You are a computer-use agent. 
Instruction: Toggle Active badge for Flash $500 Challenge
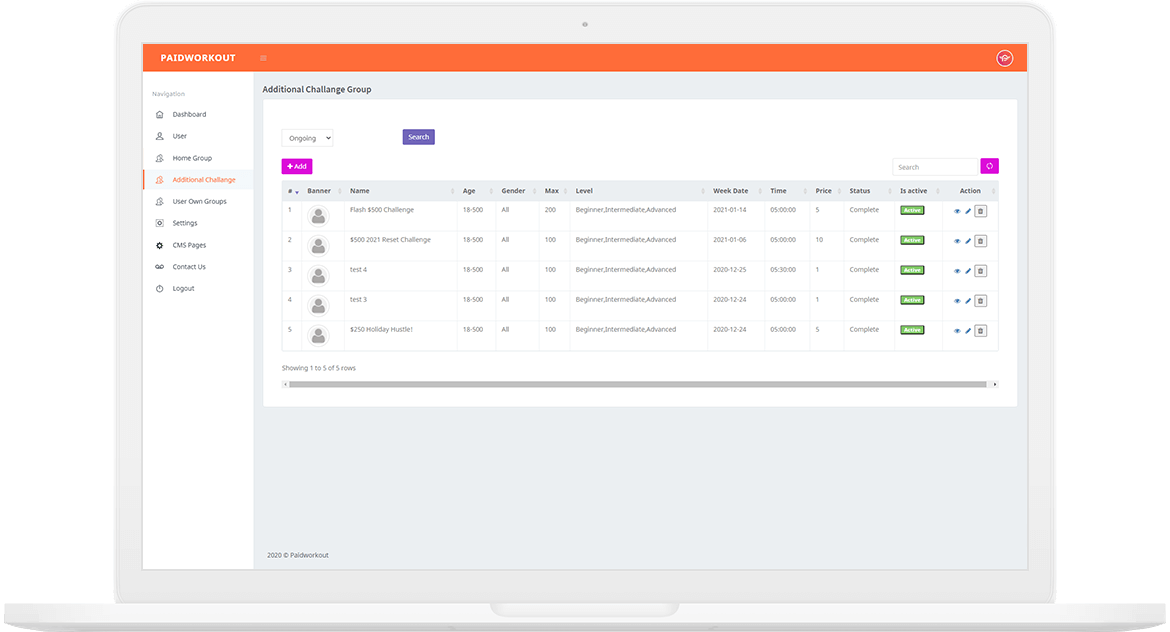point(912,210)
